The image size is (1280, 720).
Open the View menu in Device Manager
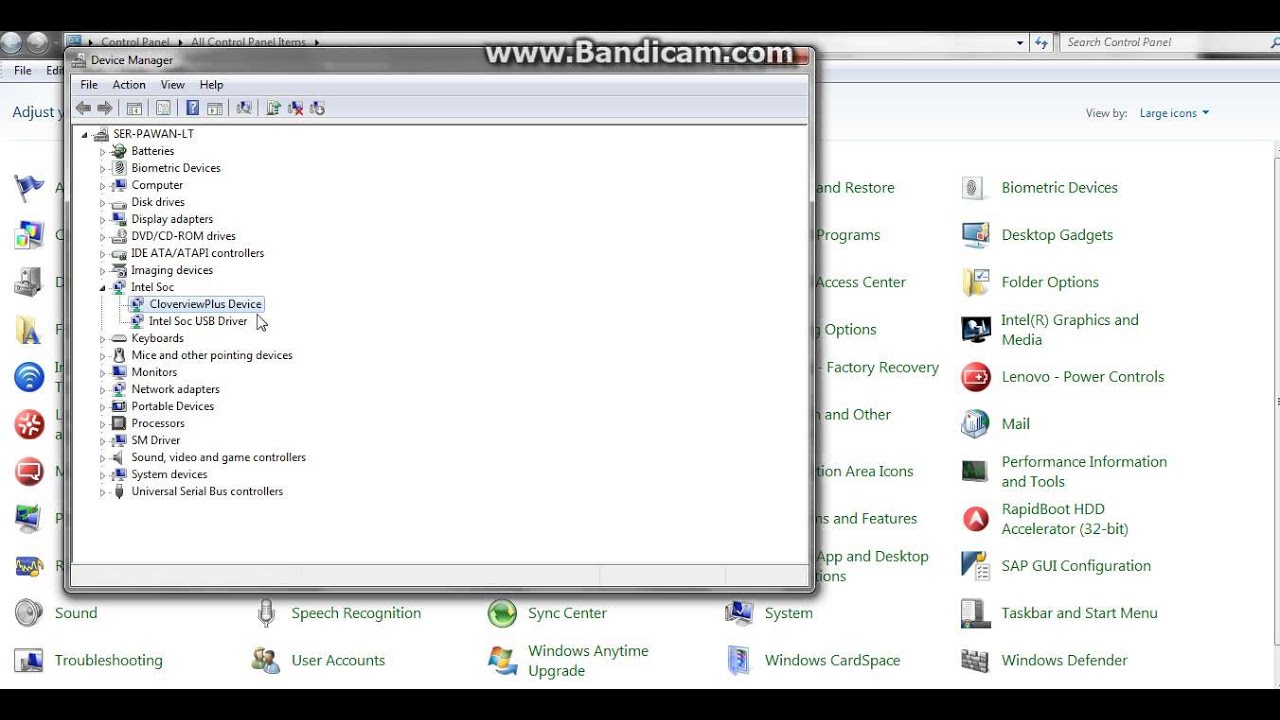click(173, 85)
